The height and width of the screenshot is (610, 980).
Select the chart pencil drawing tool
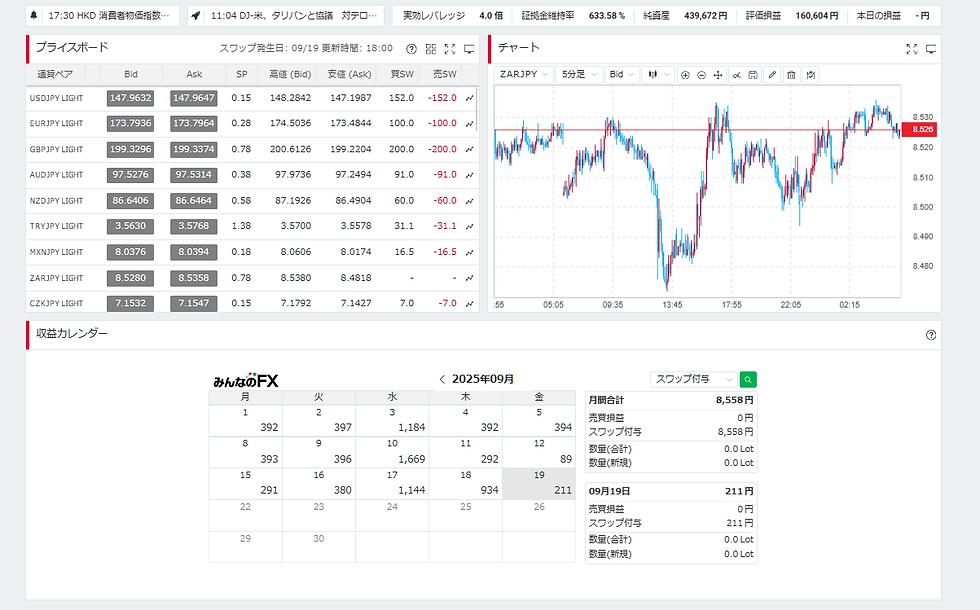772,75
